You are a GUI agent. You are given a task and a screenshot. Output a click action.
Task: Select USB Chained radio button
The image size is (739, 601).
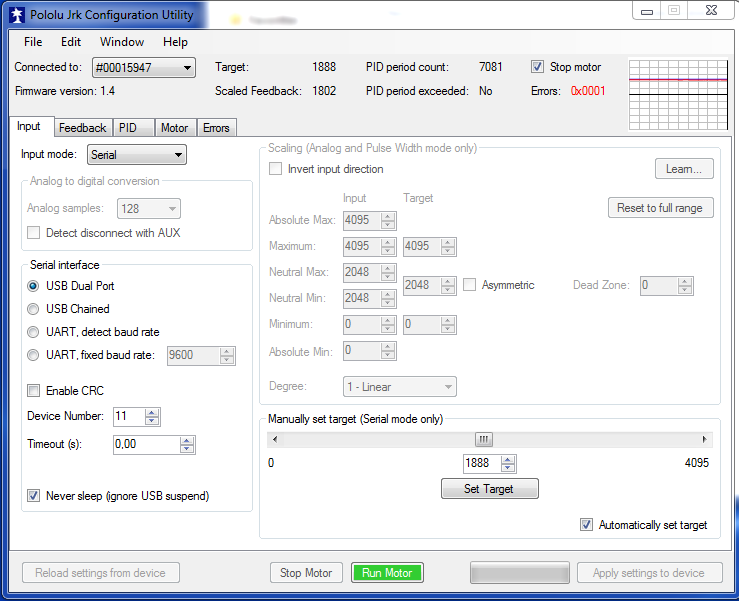coord(33,309)
